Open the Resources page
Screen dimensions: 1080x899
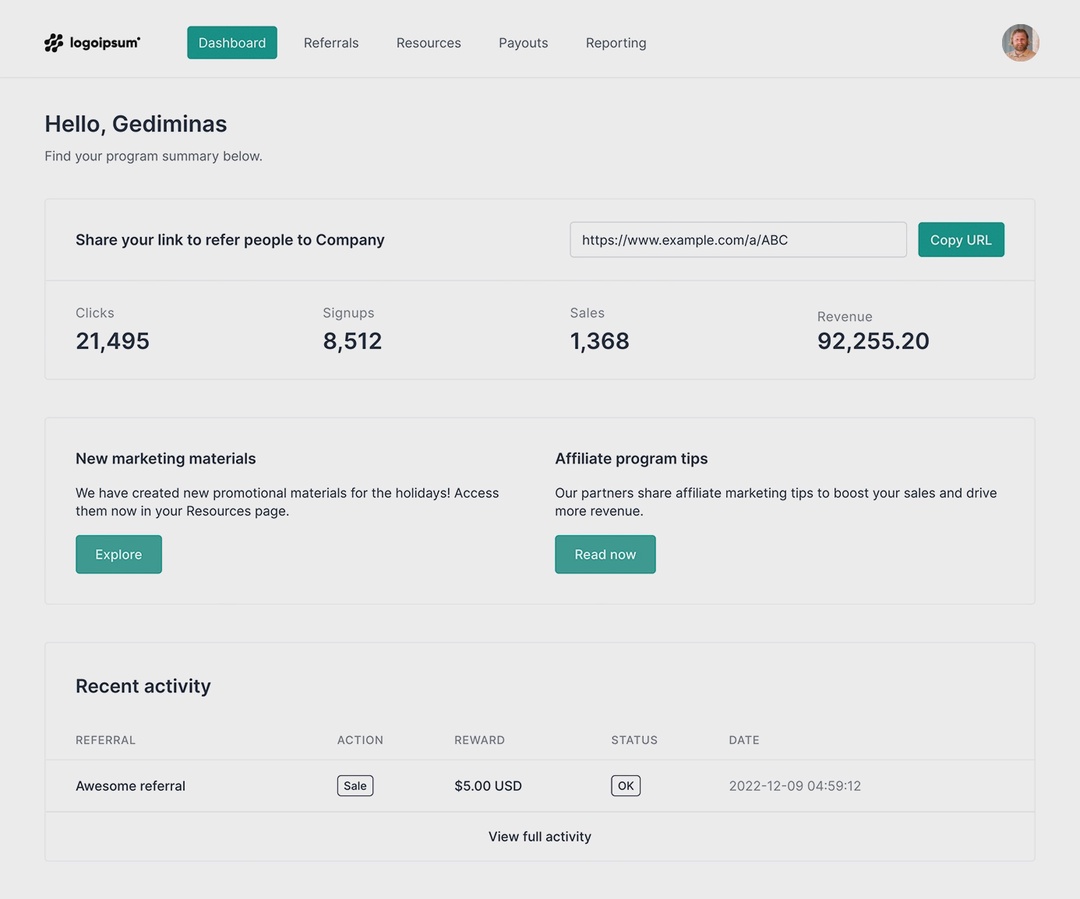(x=428, y=42)
